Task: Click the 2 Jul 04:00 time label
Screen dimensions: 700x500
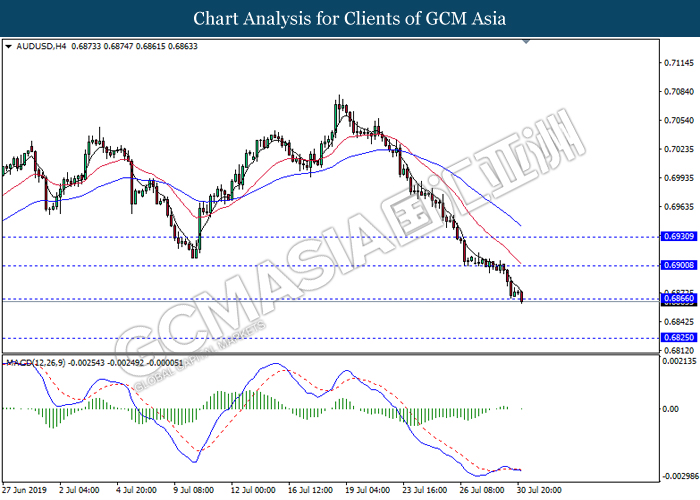Action: coord(79,490)
